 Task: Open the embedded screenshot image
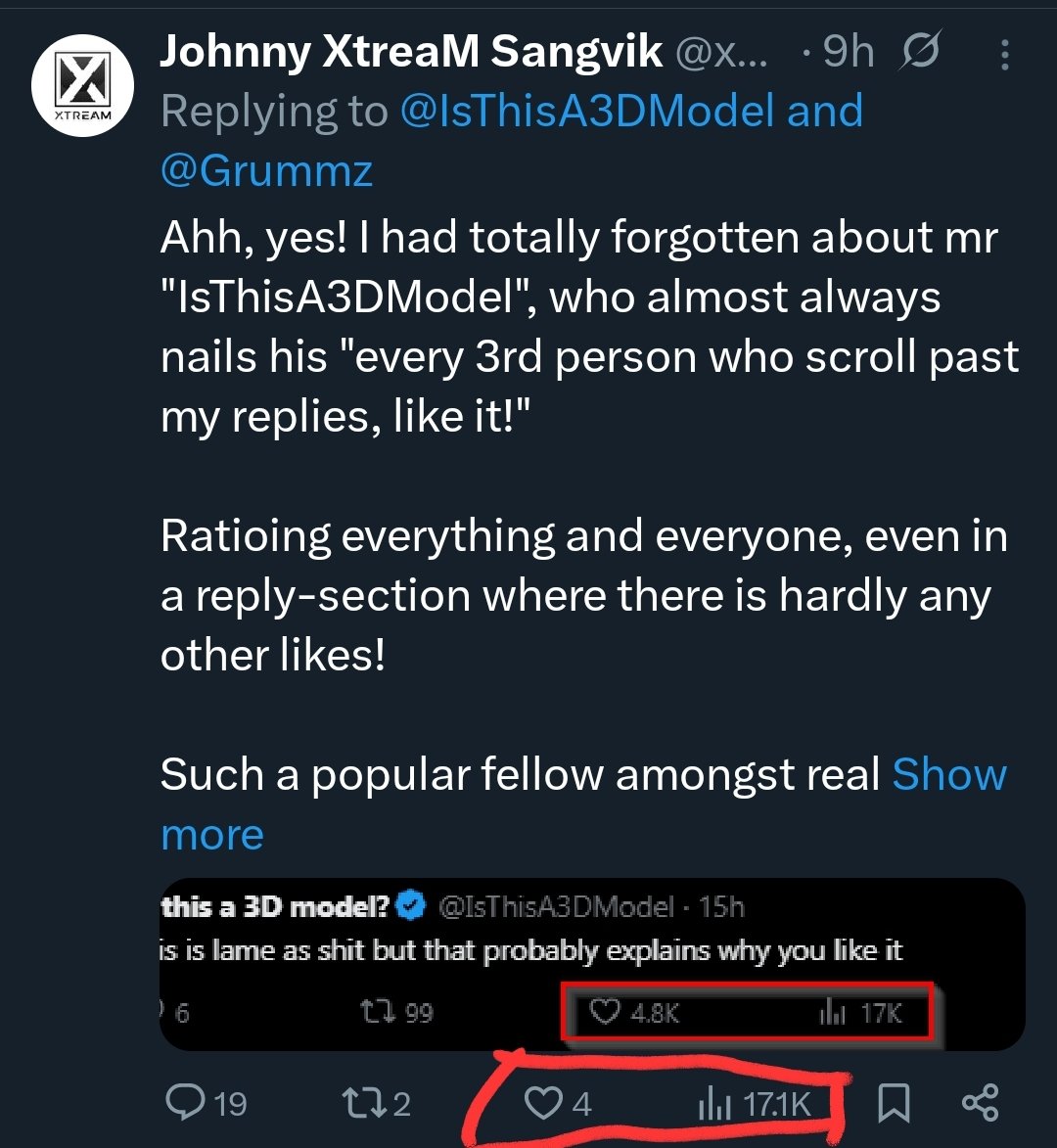[592, 964]
